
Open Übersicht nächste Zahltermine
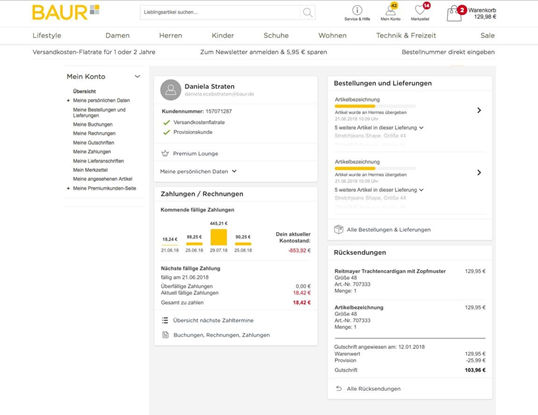point(213,320)
